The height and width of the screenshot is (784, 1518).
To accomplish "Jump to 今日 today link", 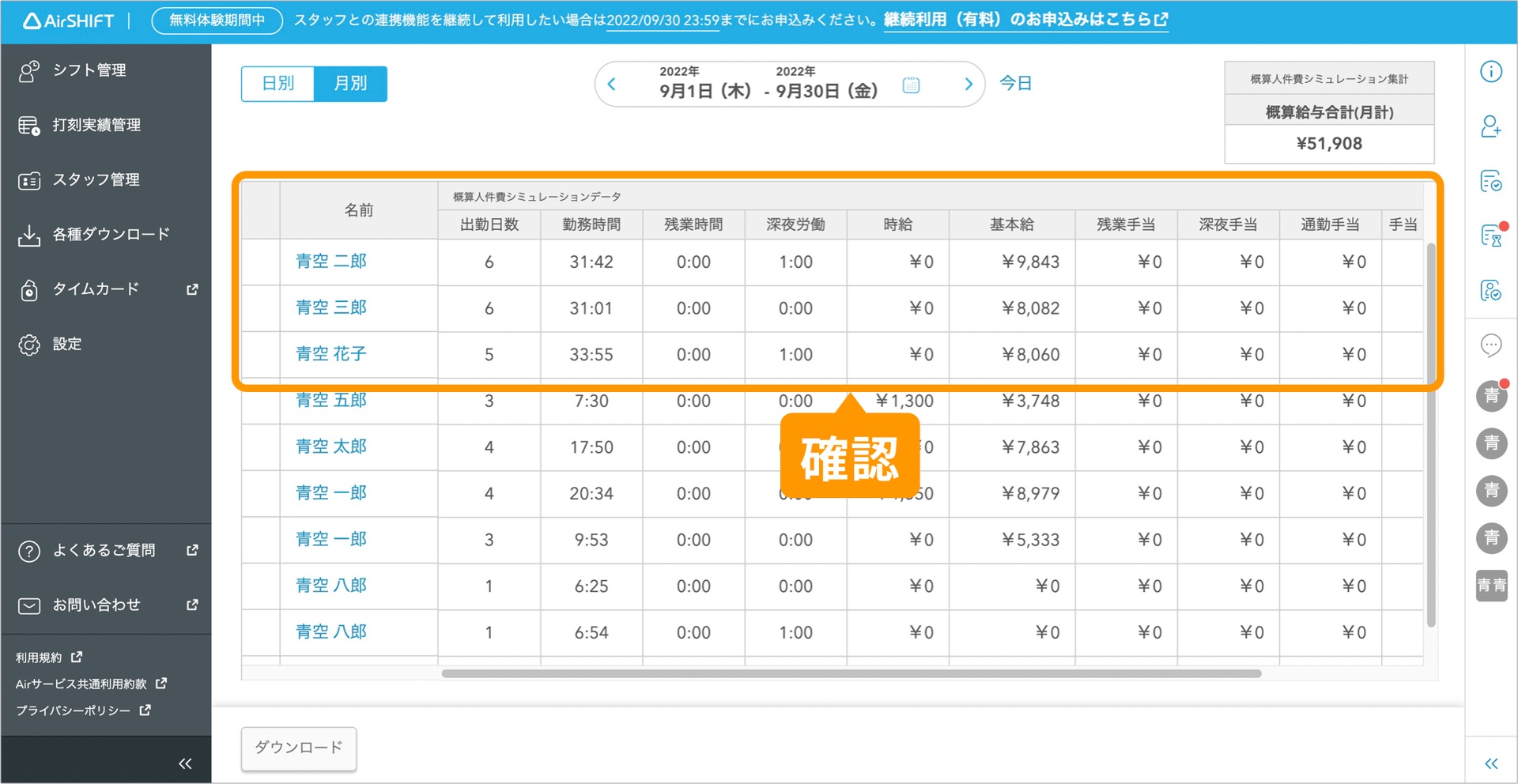I will (1016, 84).
